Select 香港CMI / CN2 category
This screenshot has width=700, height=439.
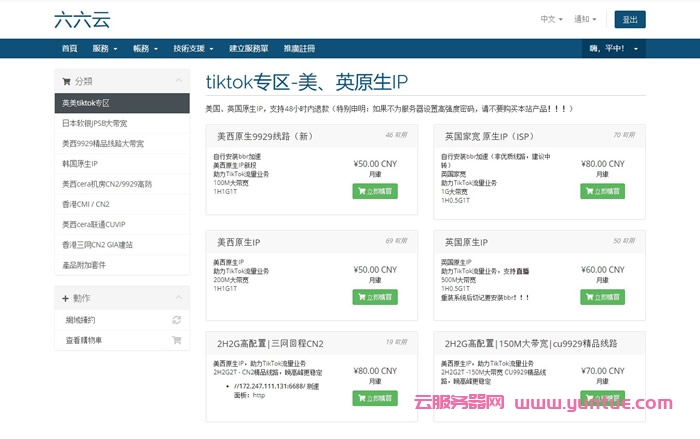(x=86, y=204)
